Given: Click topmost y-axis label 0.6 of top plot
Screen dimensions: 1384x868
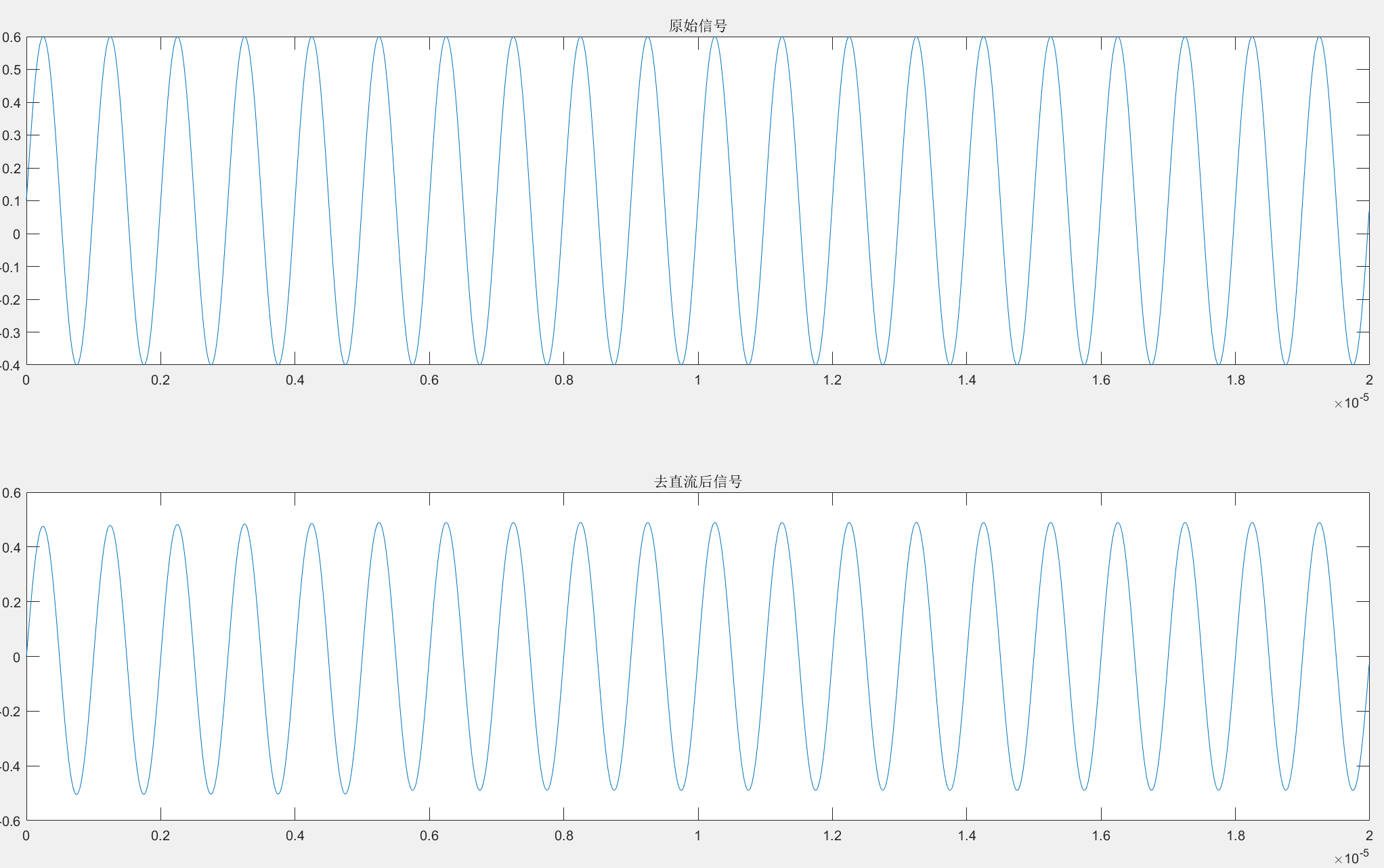Looking at the screenshot, I should click(12, 37).
